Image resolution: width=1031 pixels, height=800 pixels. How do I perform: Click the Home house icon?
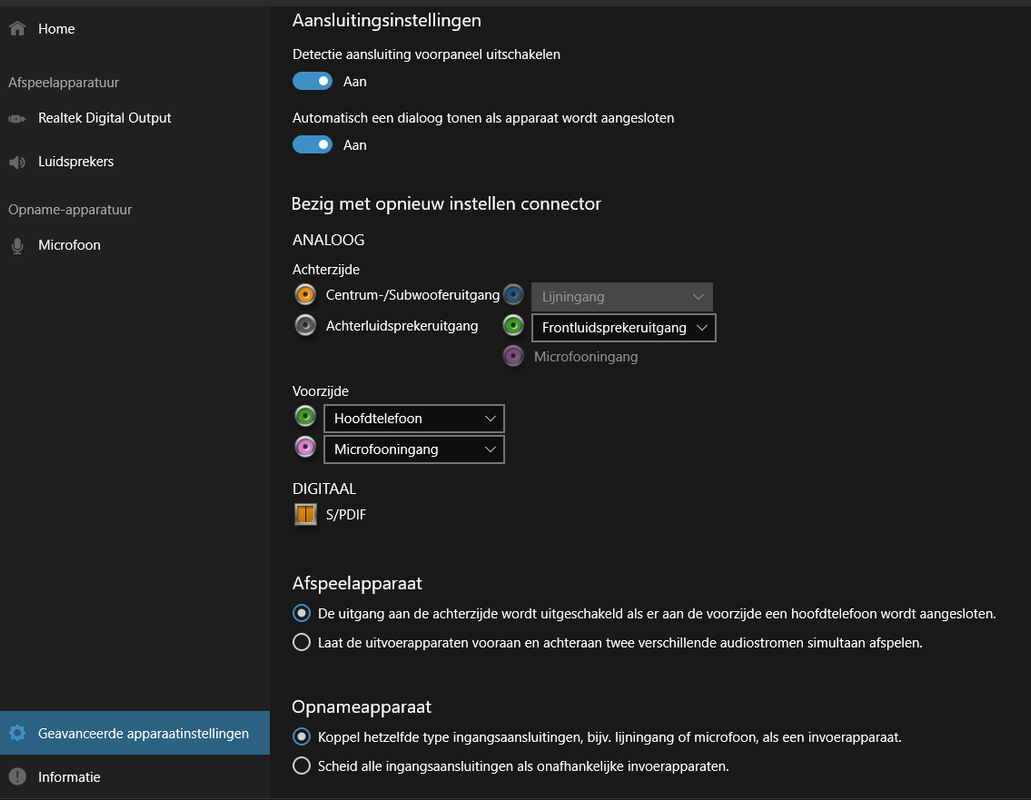[x=18, y=28]
